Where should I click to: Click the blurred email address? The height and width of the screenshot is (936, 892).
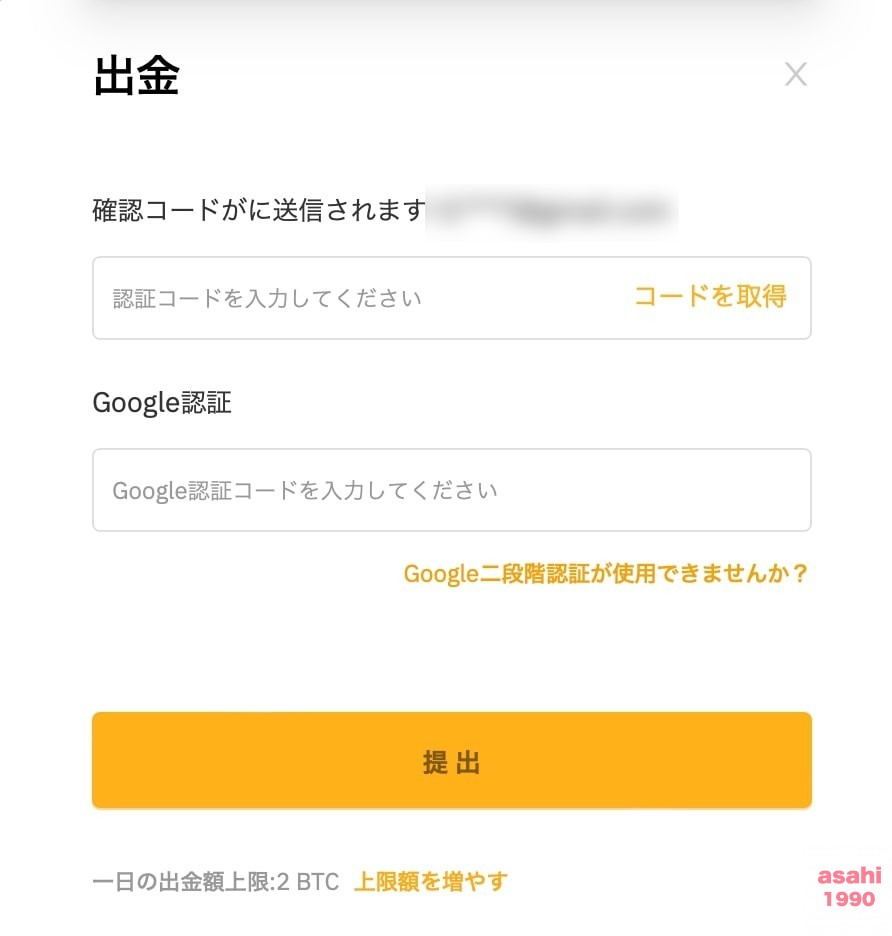[x=552, y=211]
